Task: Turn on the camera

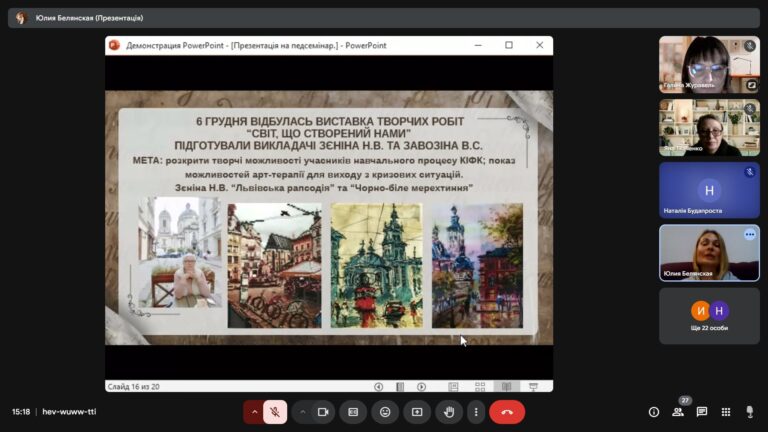Action: [323, 412]
